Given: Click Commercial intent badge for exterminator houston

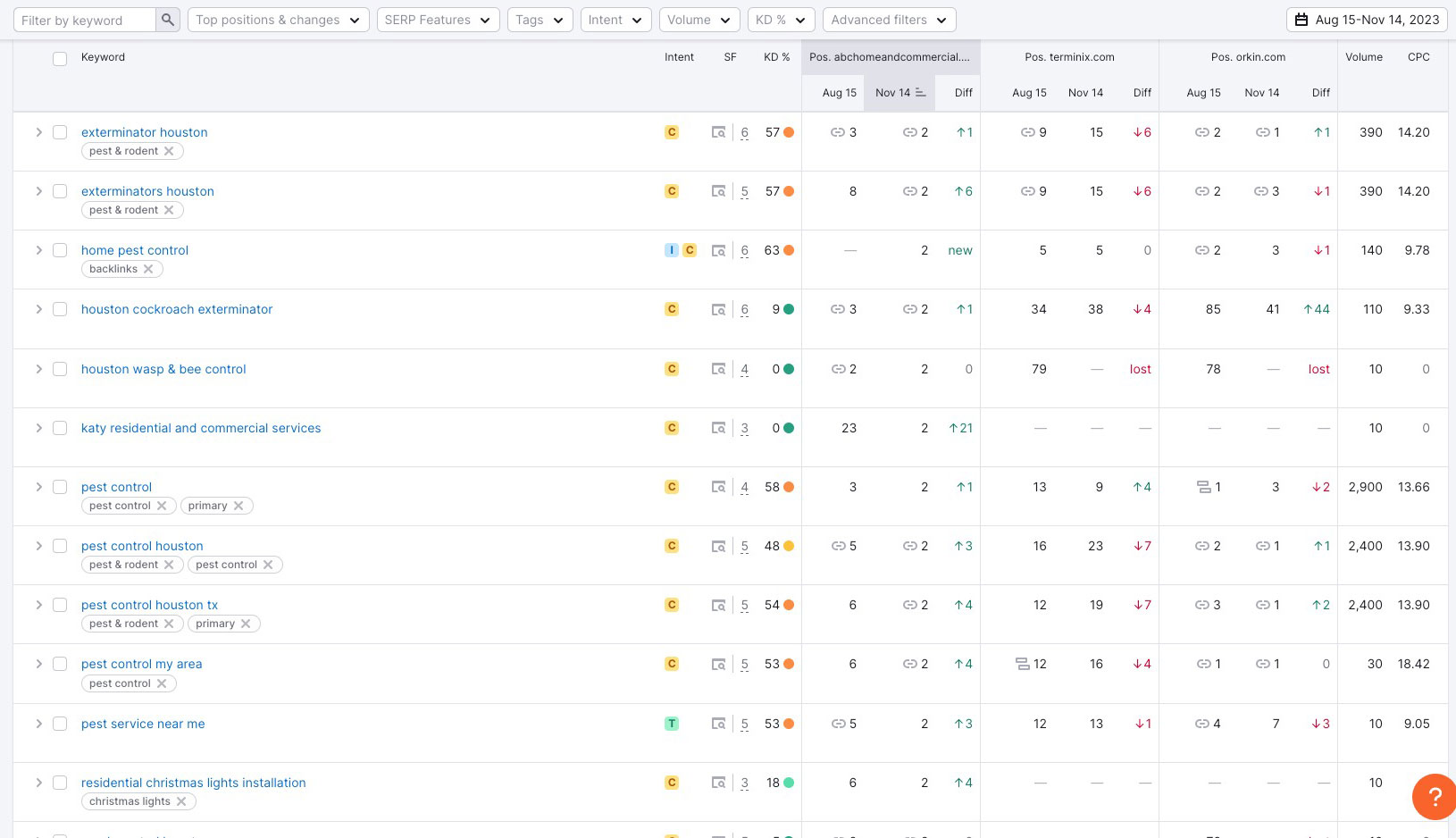Looking at the screenshot, I should coord(672,132).
